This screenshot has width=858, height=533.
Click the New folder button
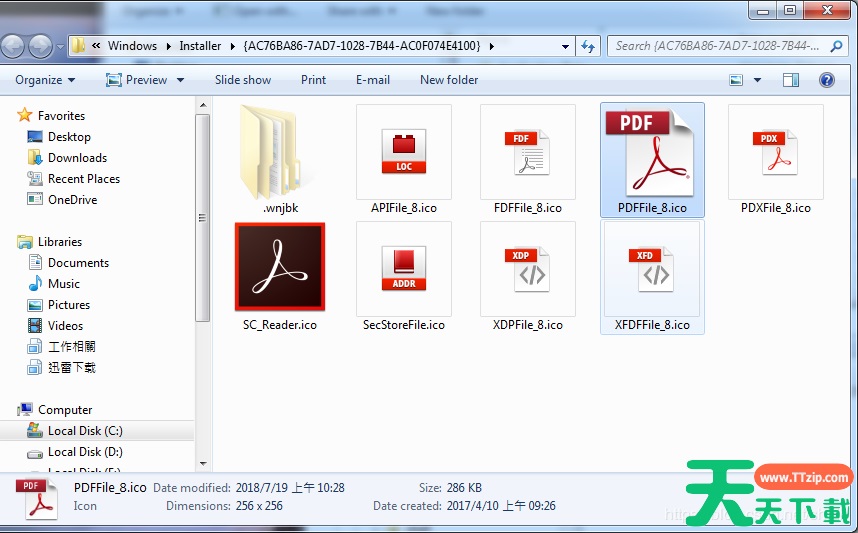coord(449,80)
